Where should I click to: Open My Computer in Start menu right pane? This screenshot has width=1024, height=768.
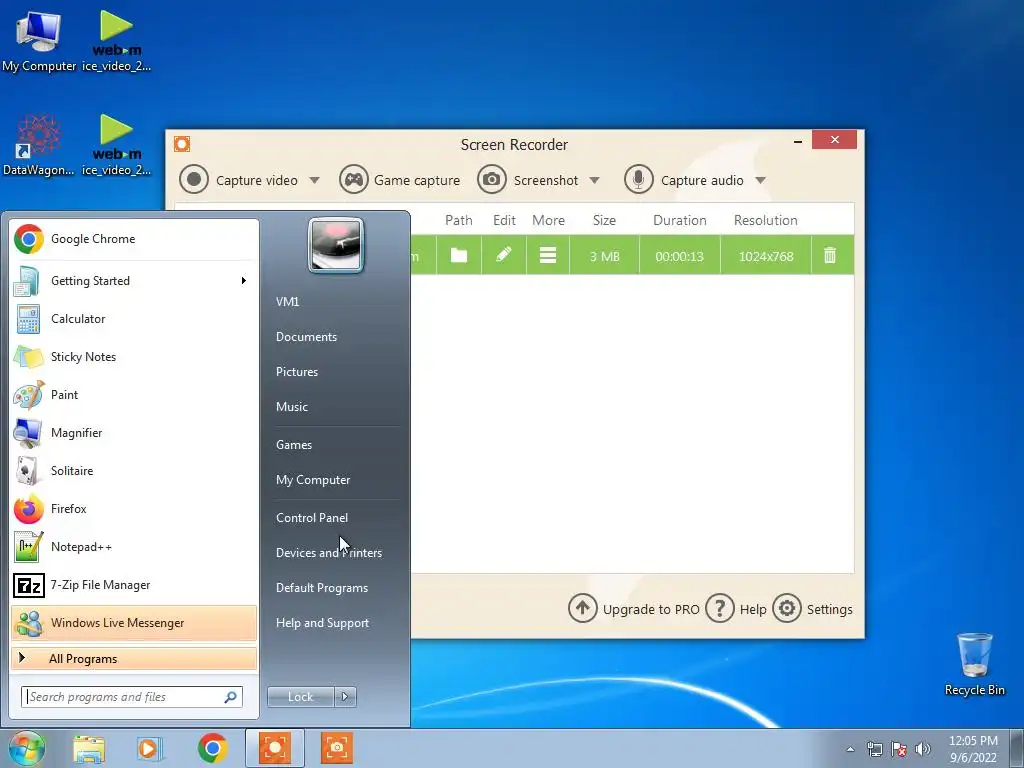tap(313, 480)
